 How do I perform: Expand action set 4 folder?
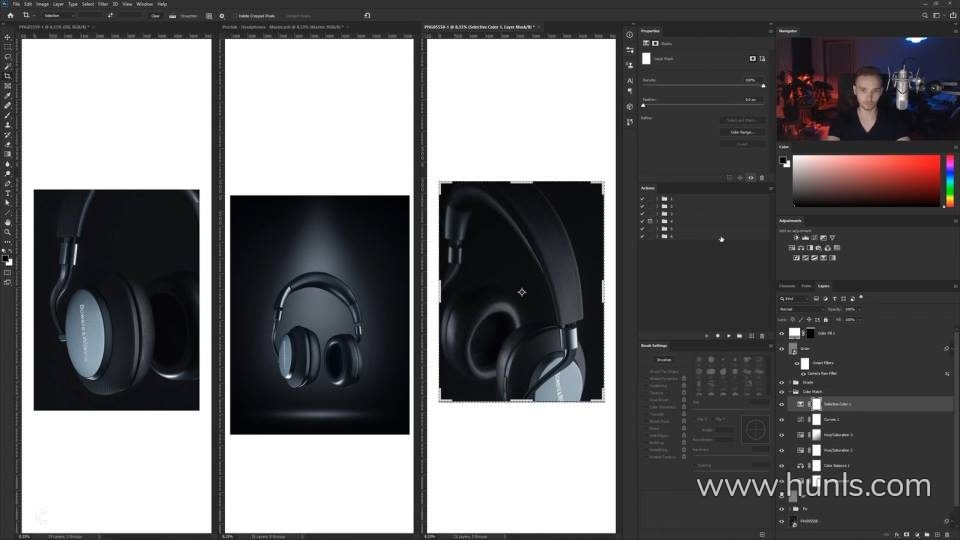[x=657, y=221]
